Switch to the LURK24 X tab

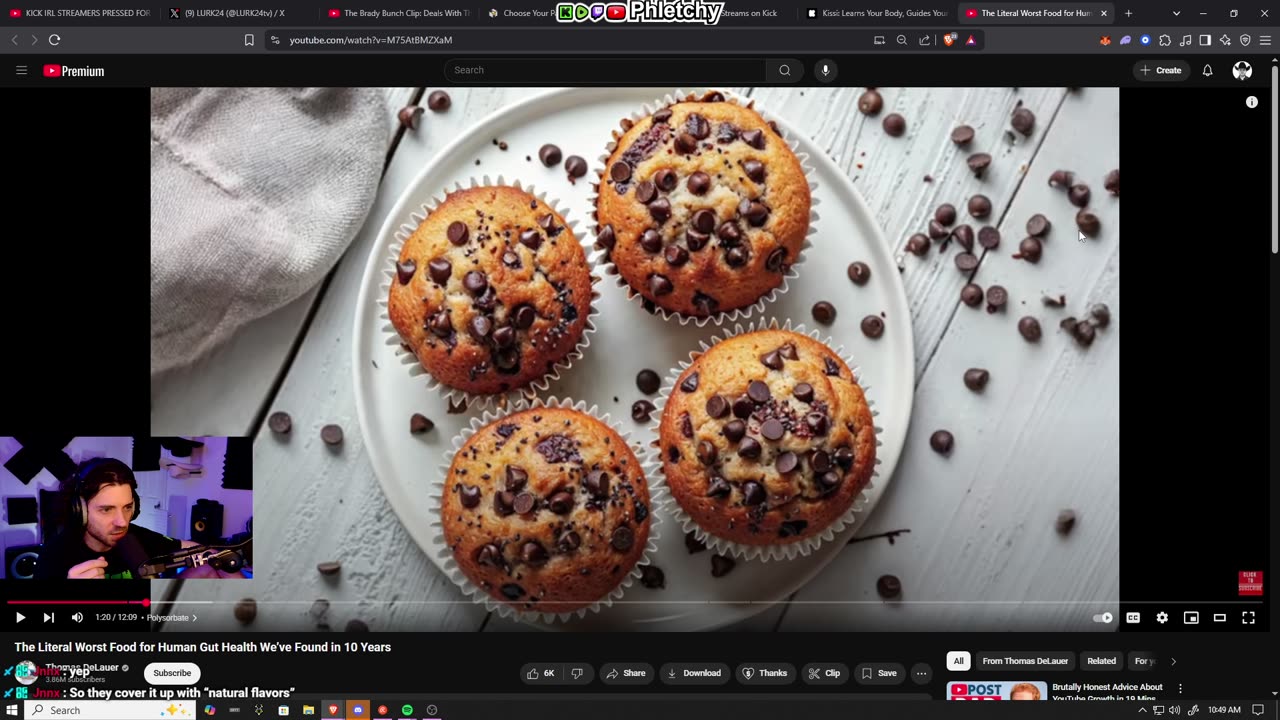236,13
